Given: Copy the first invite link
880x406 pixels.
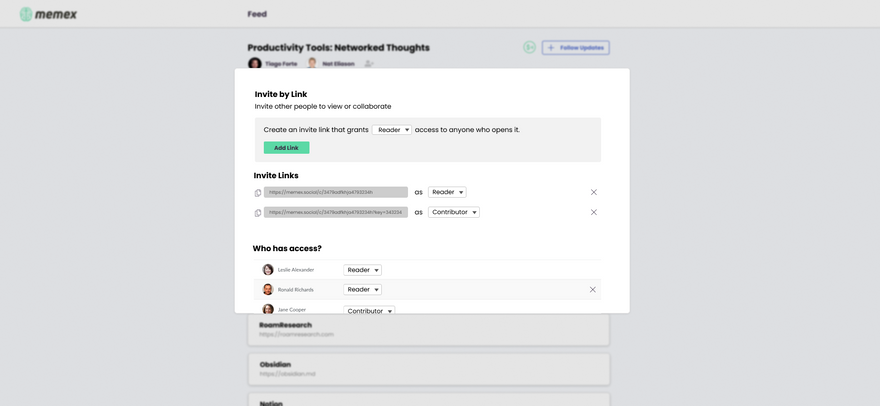Looking at the screenshot, I should tap(258, 193).
